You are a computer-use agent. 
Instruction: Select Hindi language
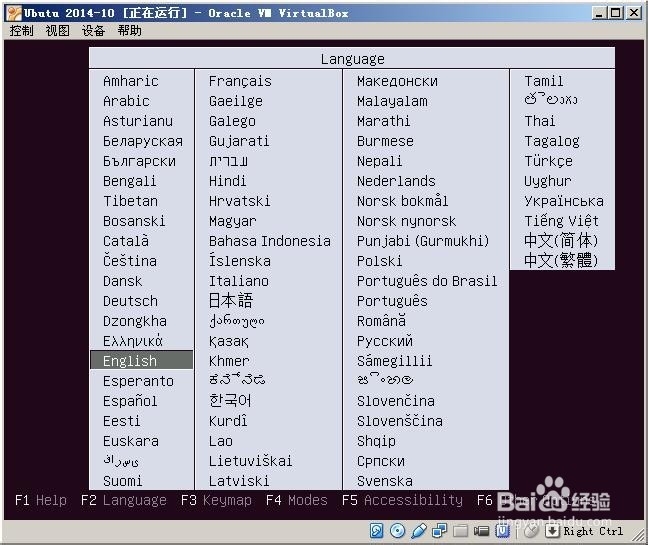point(227,181)
